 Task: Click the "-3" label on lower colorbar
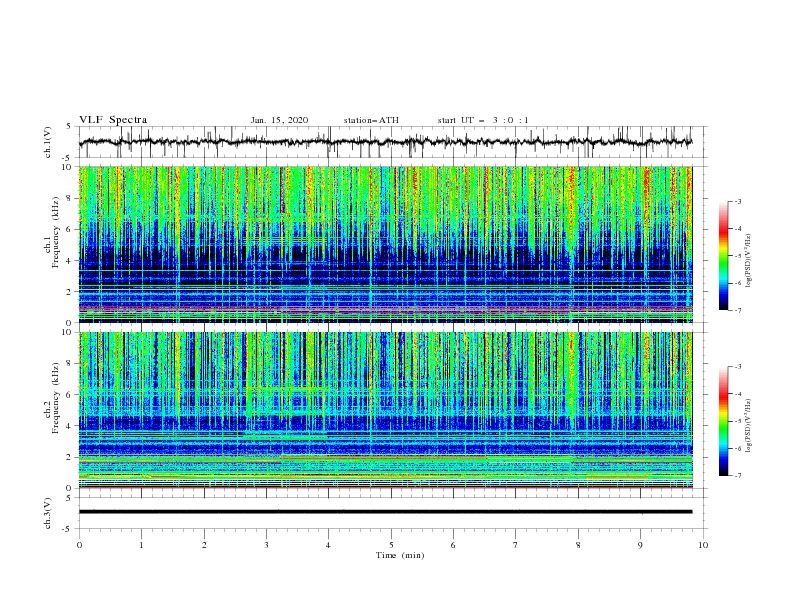point(737,367)
